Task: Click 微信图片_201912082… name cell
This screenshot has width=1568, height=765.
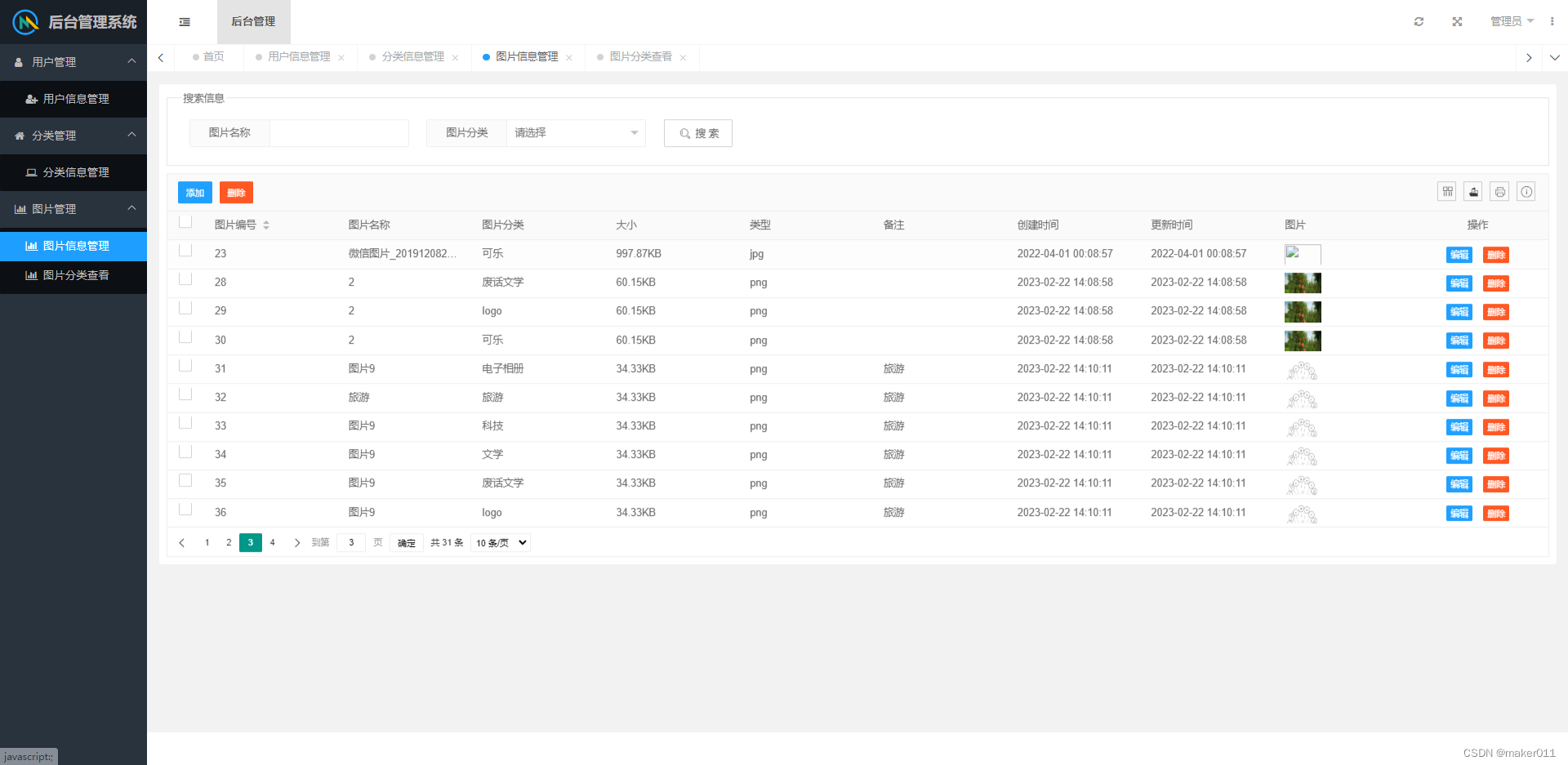Action: [403, 254]
